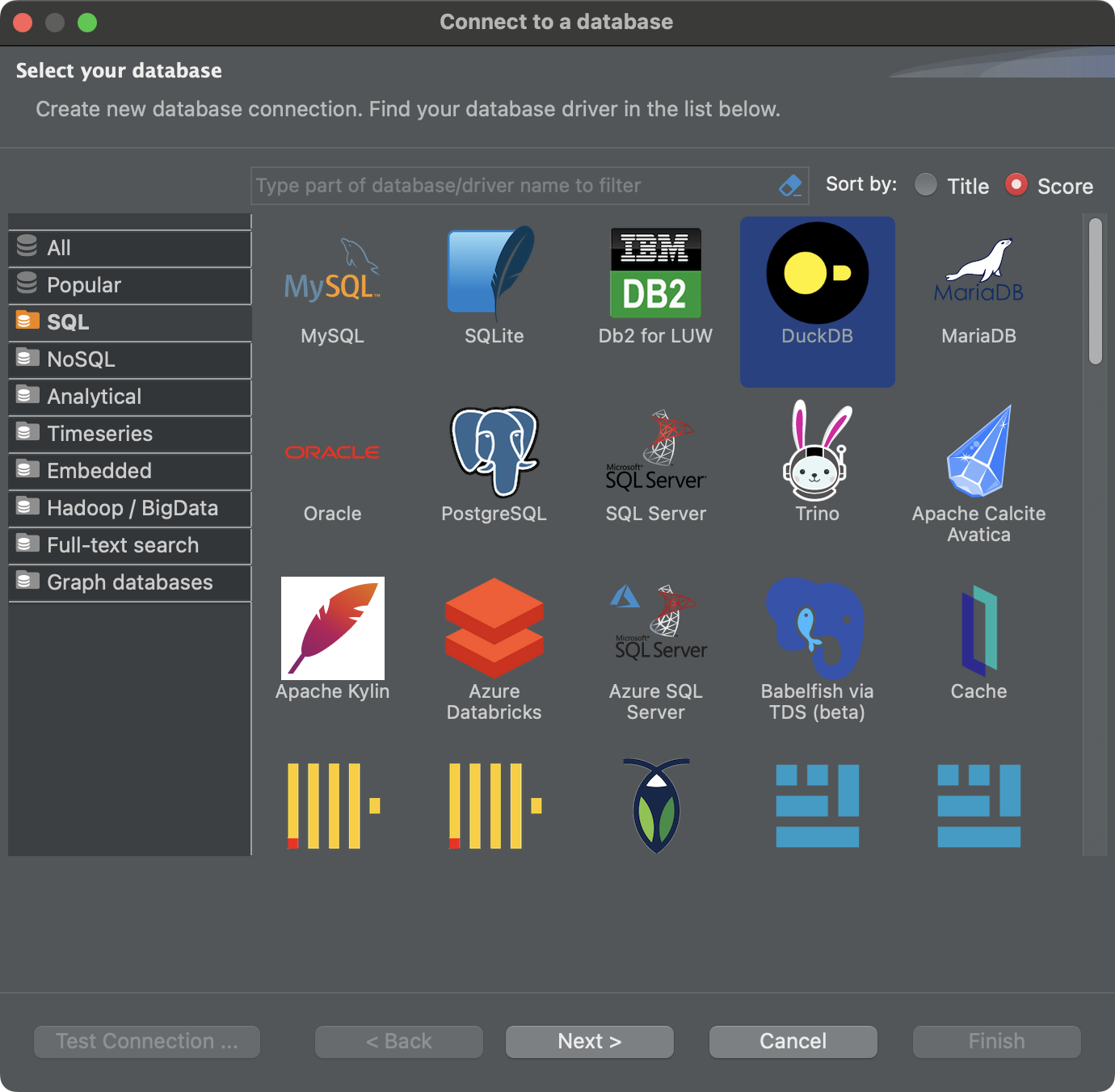This screenshot has height=1092, width=1115.
Task: Pick the Apache Kylin feather icon
Action: 332,628
